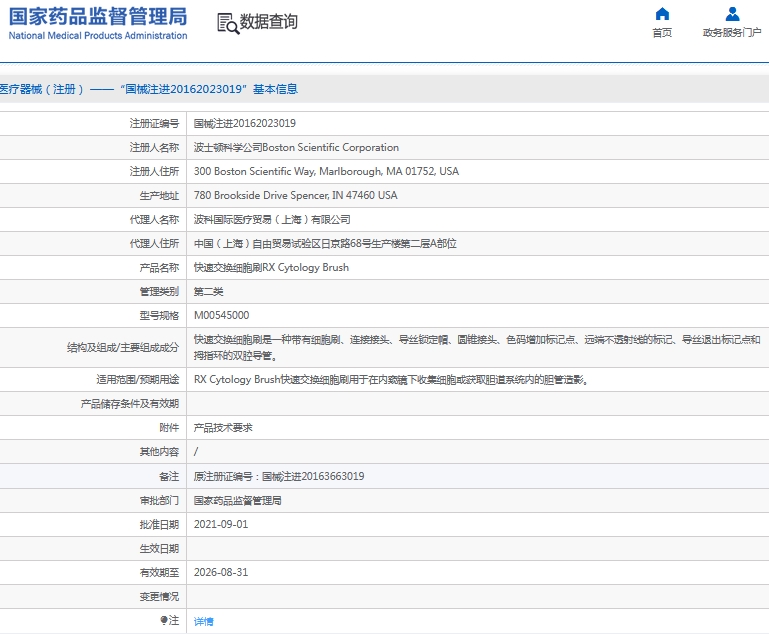769x634 pixels.
Task: Click the 首页 label
Action: tap(662, 32)
